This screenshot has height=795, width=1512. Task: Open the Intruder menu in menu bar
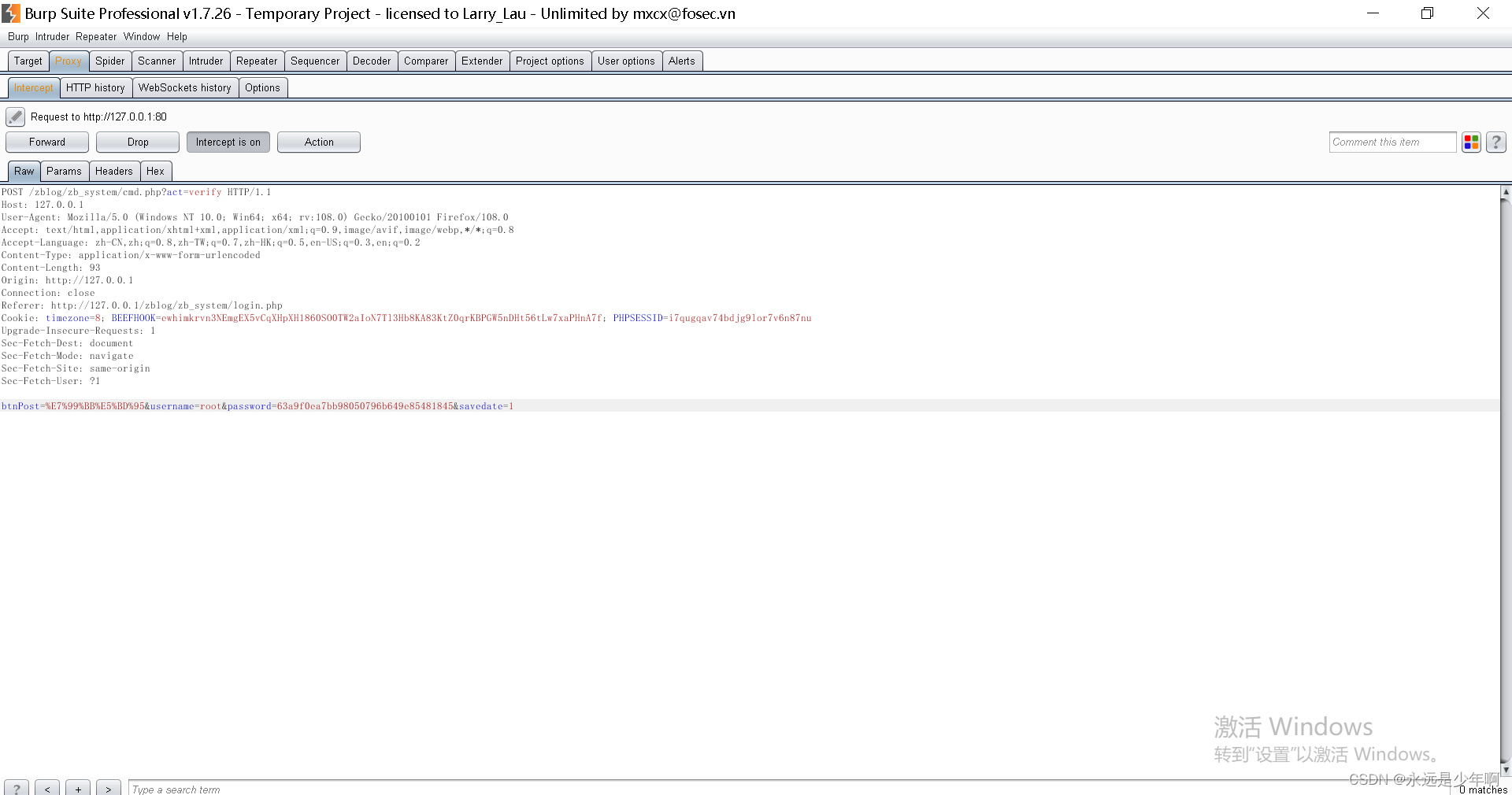click(x=52, y=37)
